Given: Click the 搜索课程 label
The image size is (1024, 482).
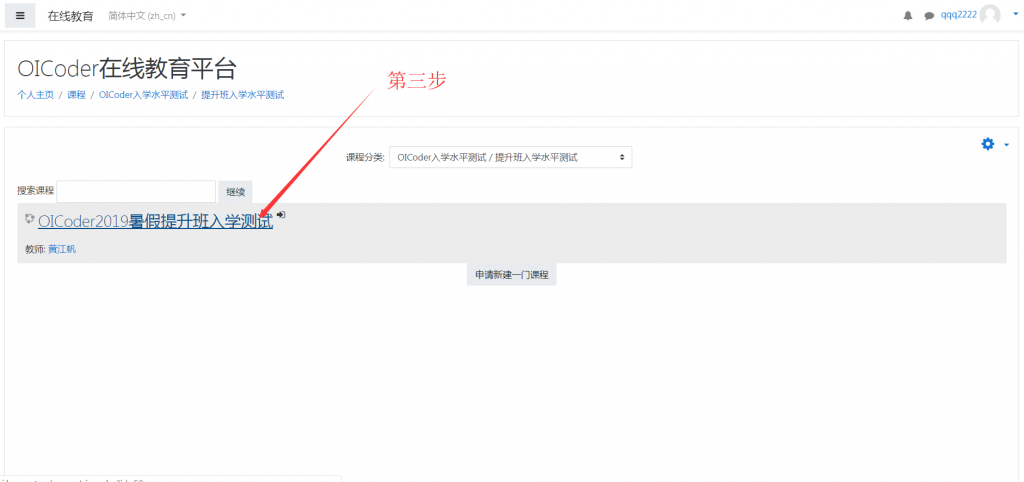Looking at the screenshot, I should pyautogui.click(x=35, y=191).
